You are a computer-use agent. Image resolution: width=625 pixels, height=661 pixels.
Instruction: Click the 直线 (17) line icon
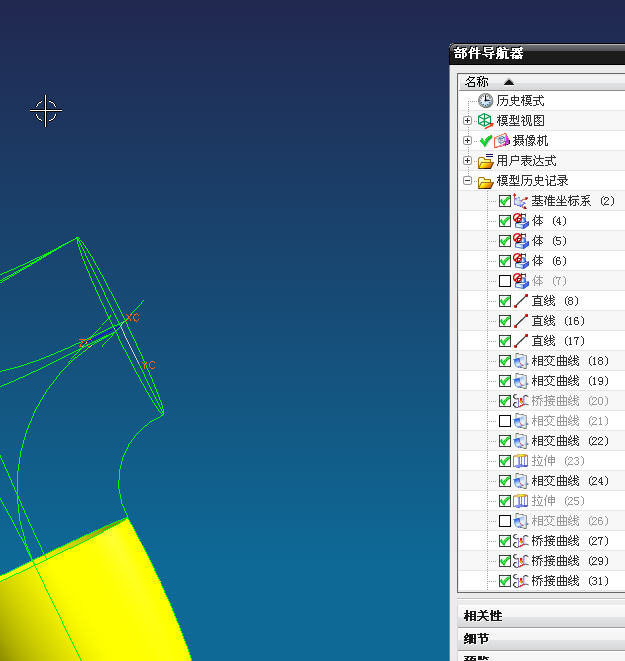pos(520,341)
